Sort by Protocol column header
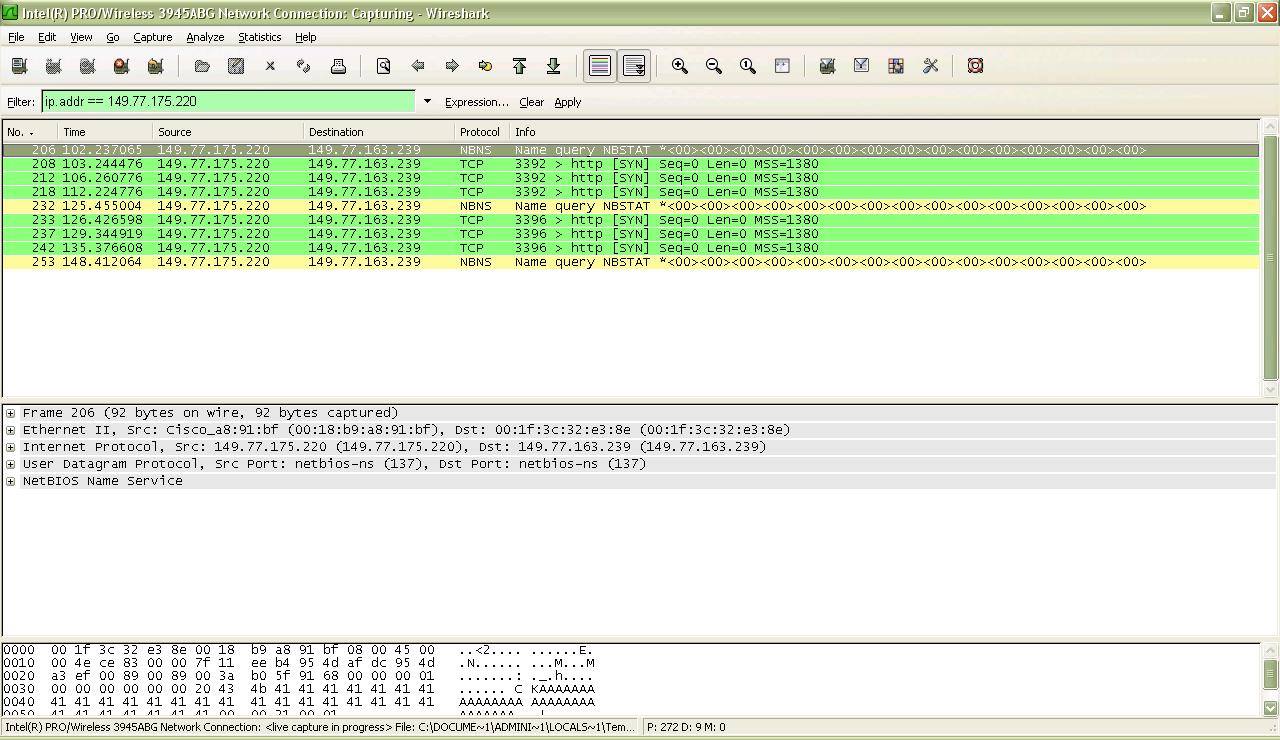 tap(482, 132)
